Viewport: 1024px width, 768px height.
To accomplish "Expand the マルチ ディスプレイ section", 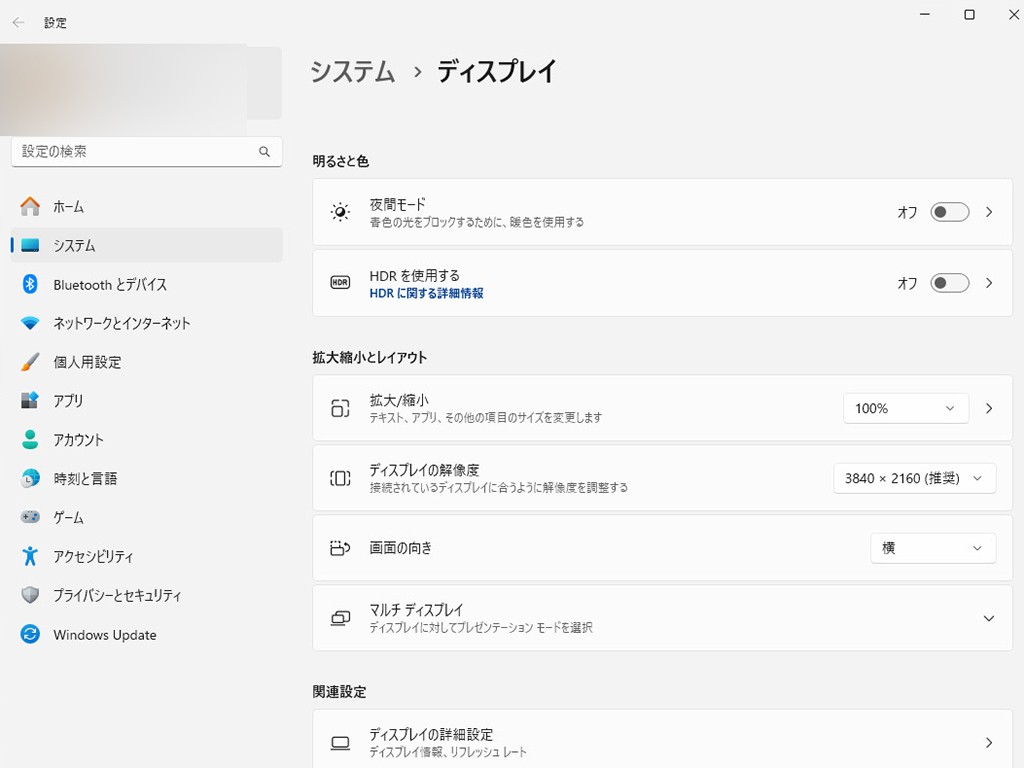I will pos(988,618).
